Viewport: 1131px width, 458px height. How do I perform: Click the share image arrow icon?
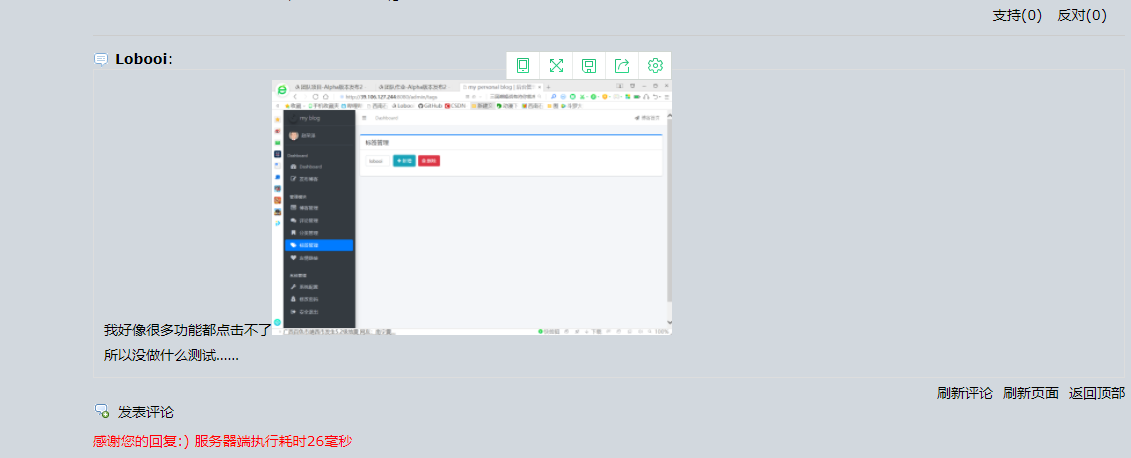622,66
